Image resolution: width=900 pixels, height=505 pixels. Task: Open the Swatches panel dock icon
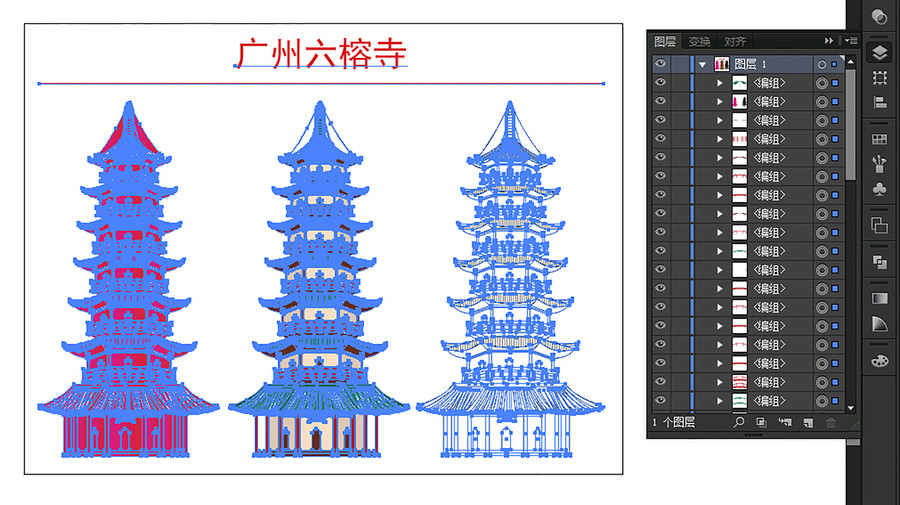pyautogui.click(x=879, y=139)
